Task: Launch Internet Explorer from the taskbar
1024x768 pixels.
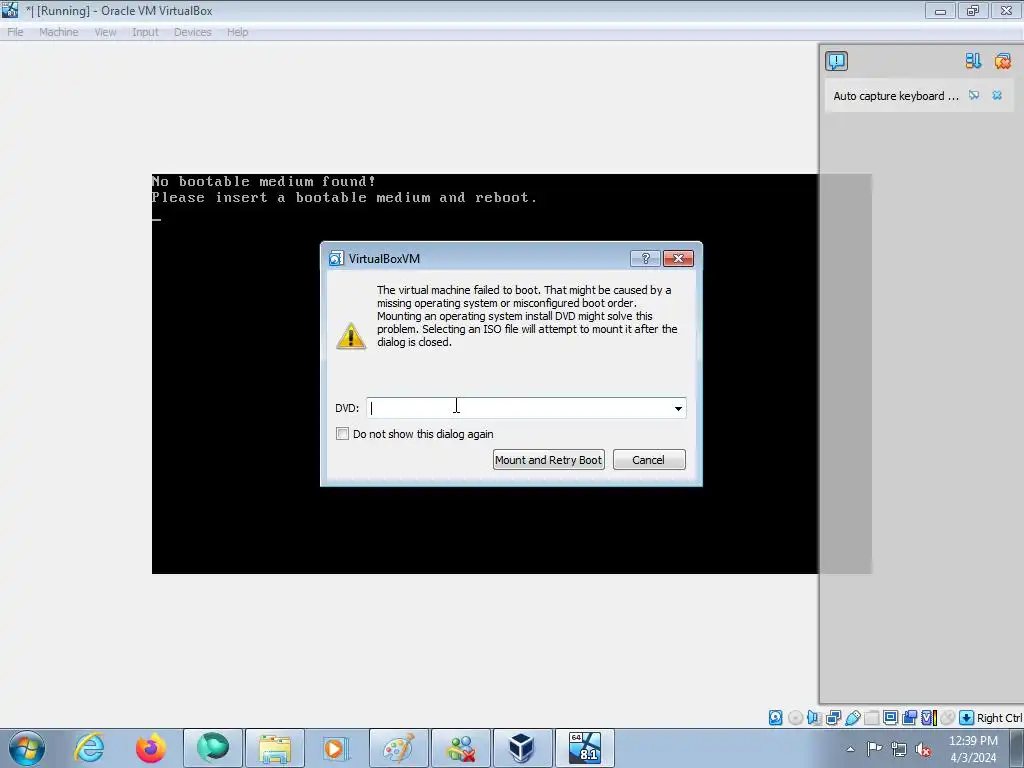Action: pyautogui.click(x=89, y=748)
